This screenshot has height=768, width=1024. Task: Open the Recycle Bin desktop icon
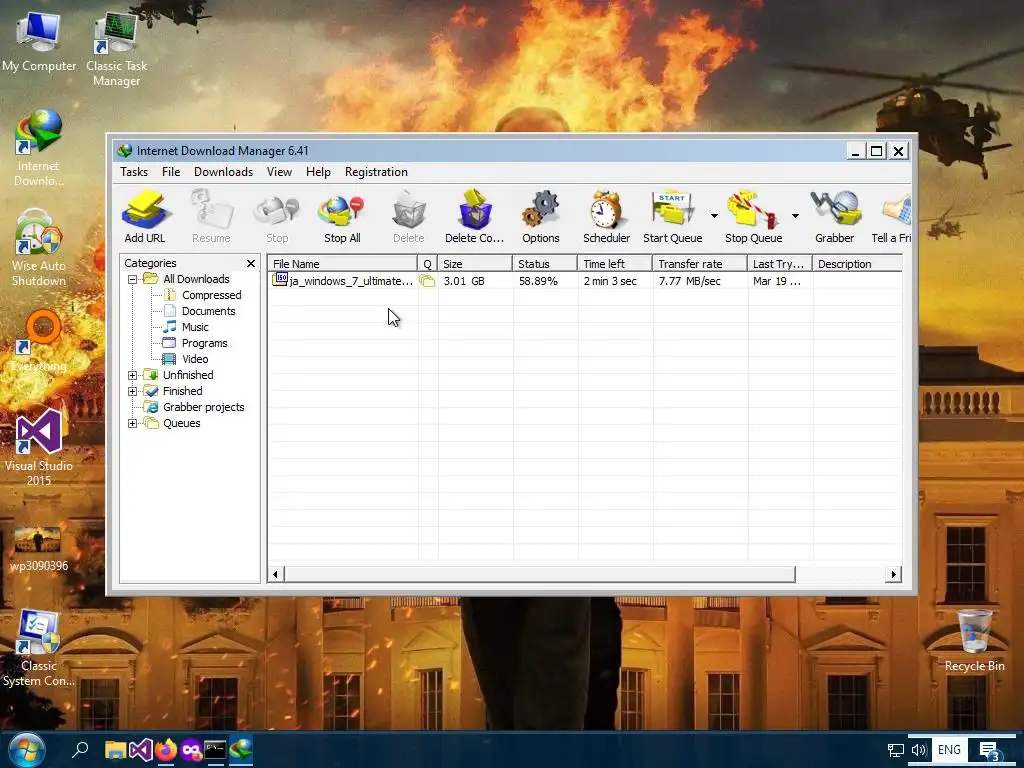pos(974,640)
